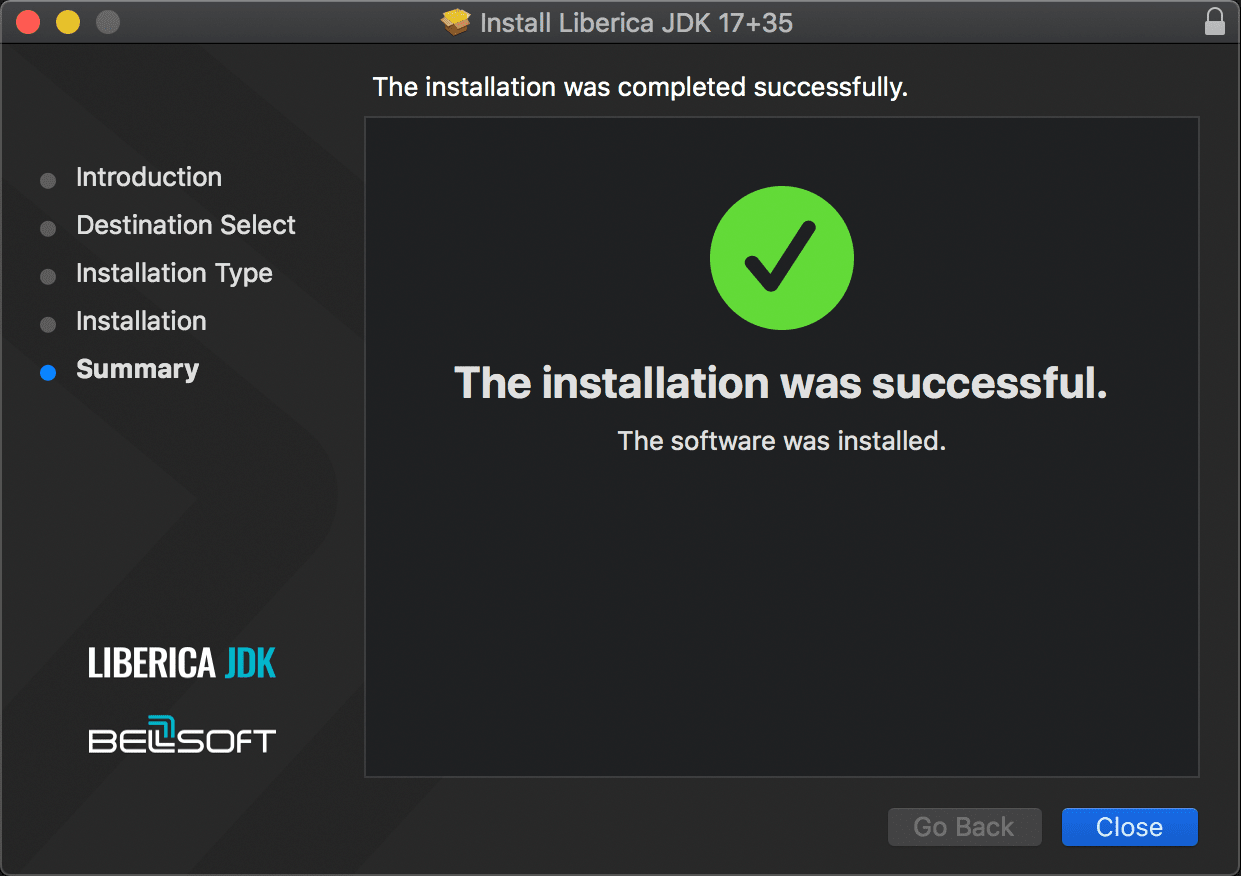Image resolution: width=1241 pixels, height=876 pixels.
Task: Select the Installation Type step
Action: click(173, 273)
